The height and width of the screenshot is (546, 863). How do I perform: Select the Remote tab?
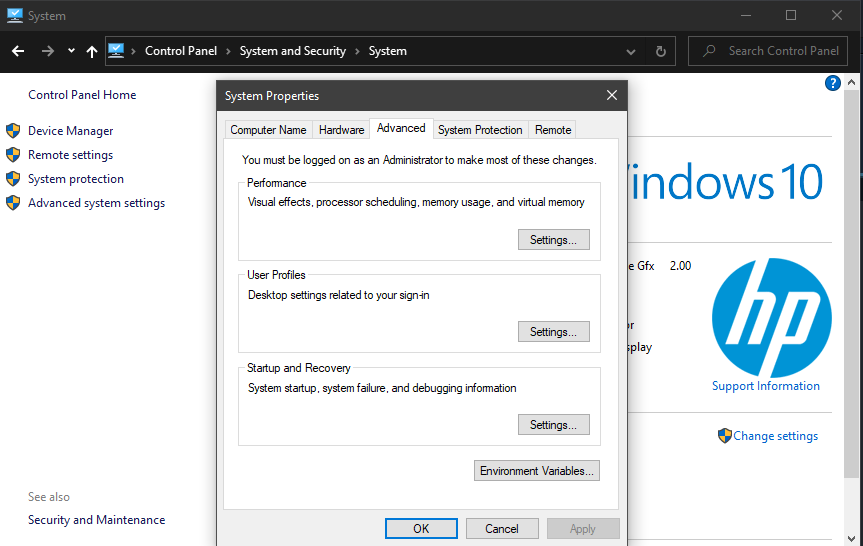[x=553, y=130]
